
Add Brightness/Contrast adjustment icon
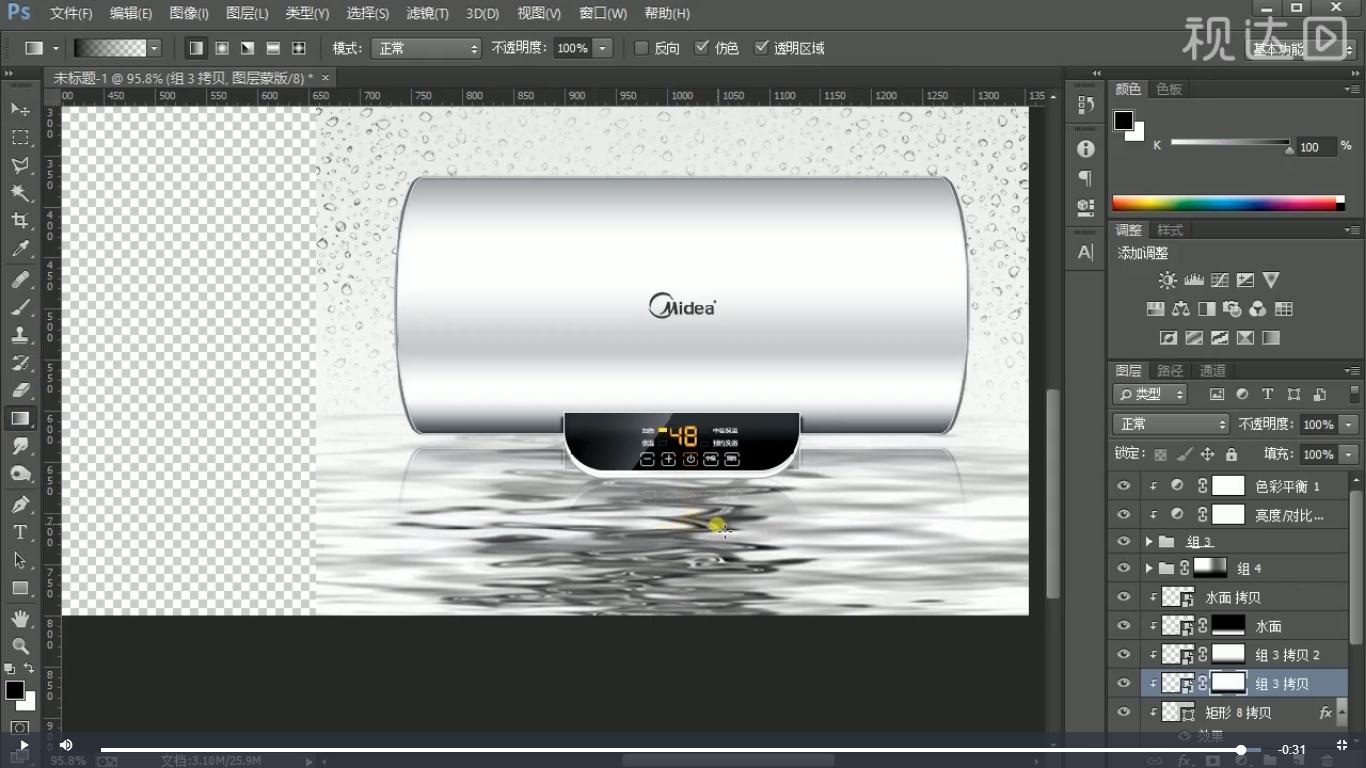click(1167, 280)
